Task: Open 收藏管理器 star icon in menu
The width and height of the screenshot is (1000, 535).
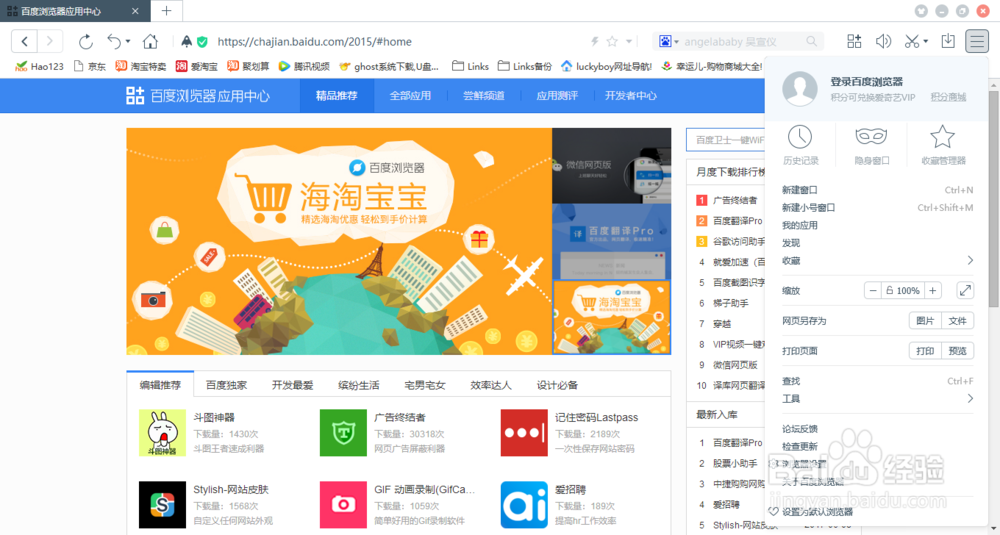Action: 943,136
